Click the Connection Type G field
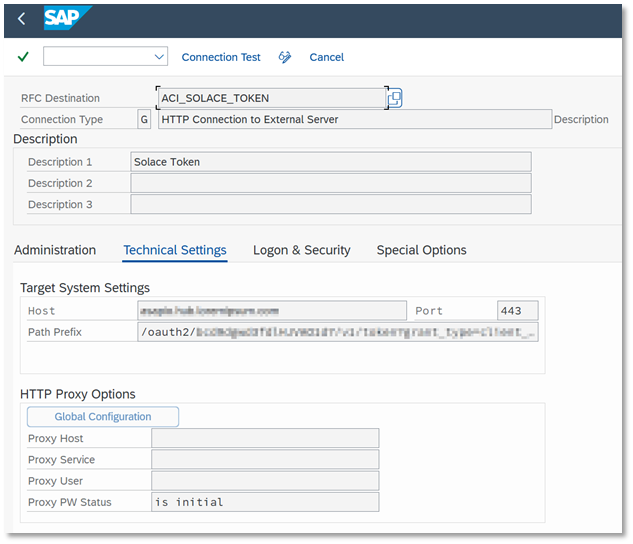This screenshot has width=633, height=544. click(x=144, y=119)
